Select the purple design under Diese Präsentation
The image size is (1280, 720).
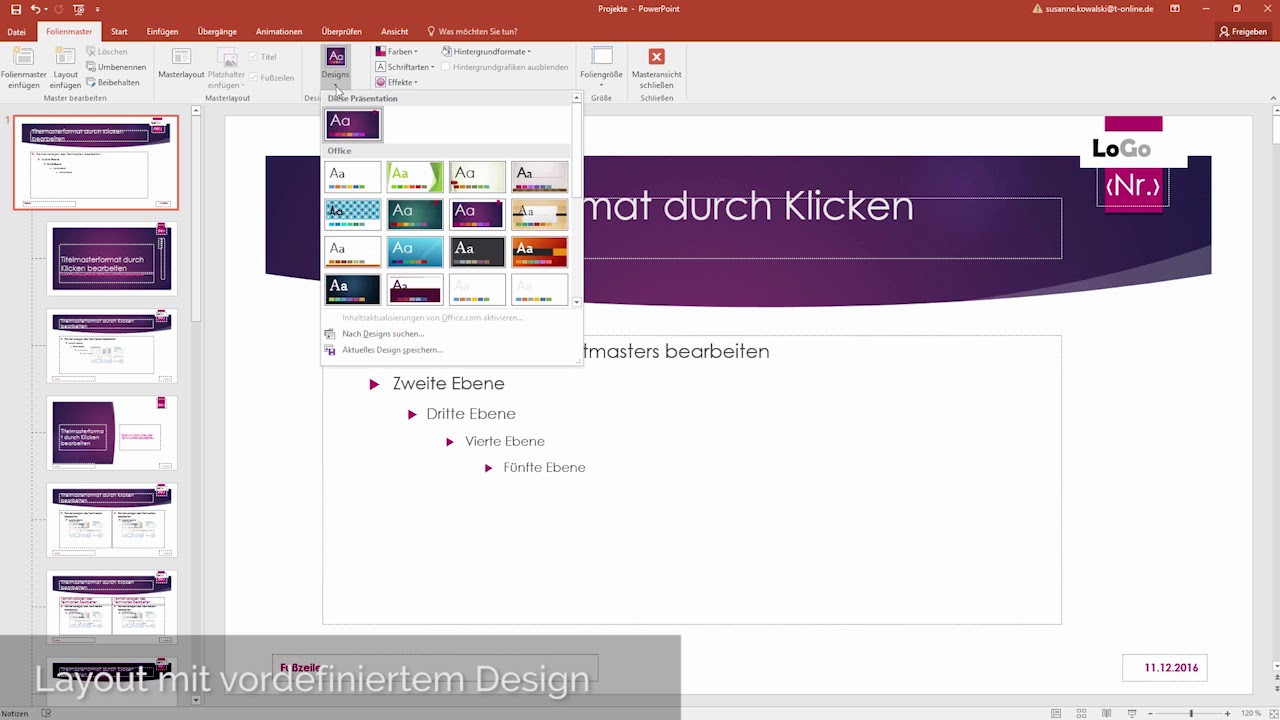click(353, 124)
